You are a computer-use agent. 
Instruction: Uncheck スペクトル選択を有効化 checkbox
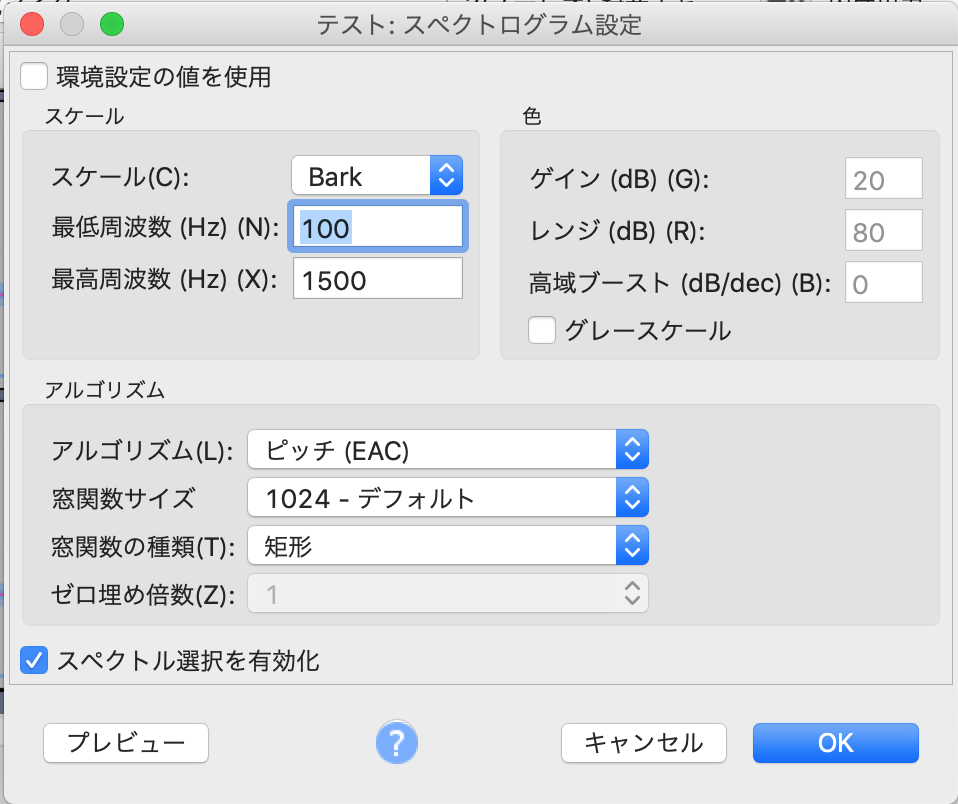click(x=34, y=660)
